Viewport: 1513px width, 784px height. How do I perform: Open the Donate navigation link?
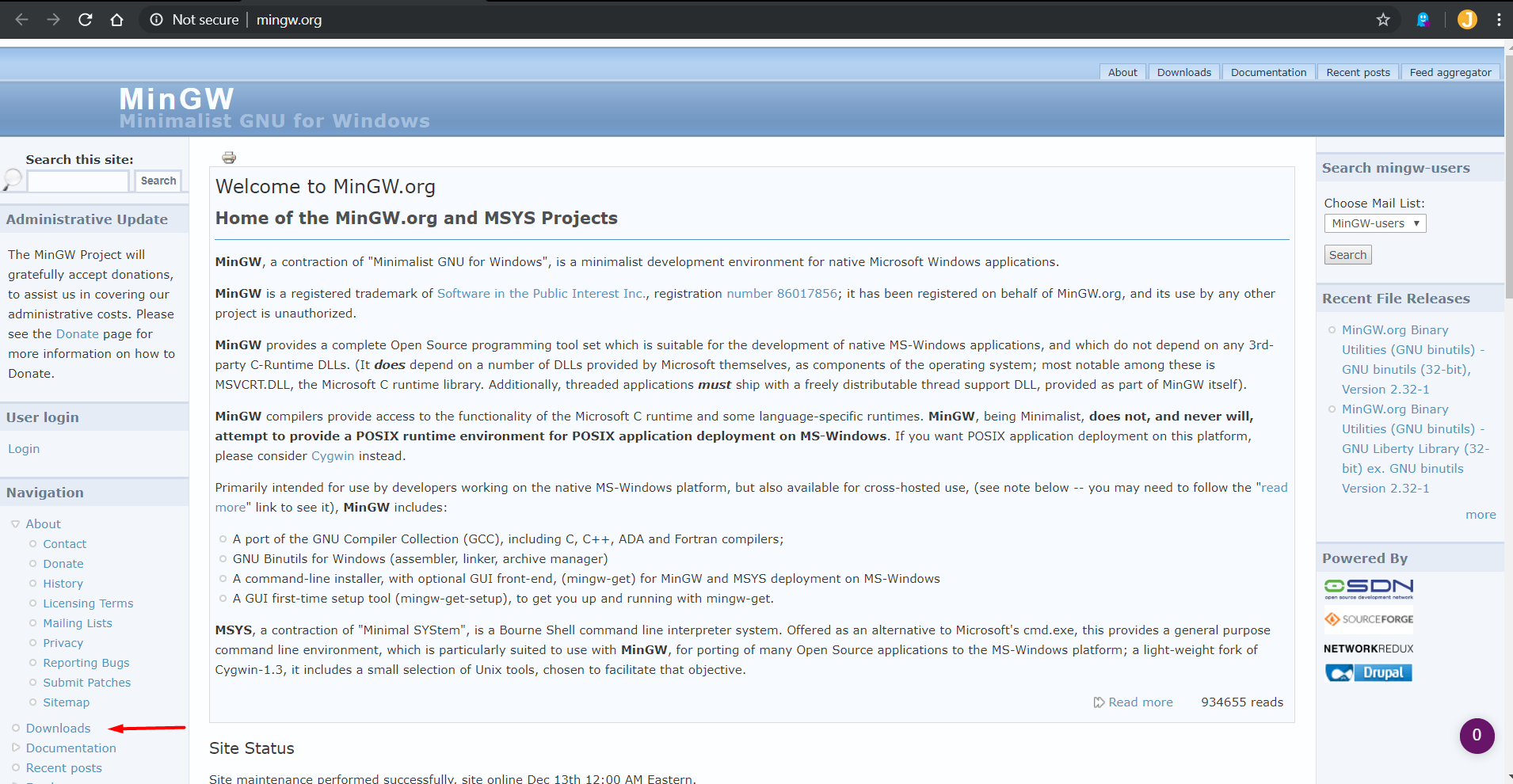(x=63, y=564)
